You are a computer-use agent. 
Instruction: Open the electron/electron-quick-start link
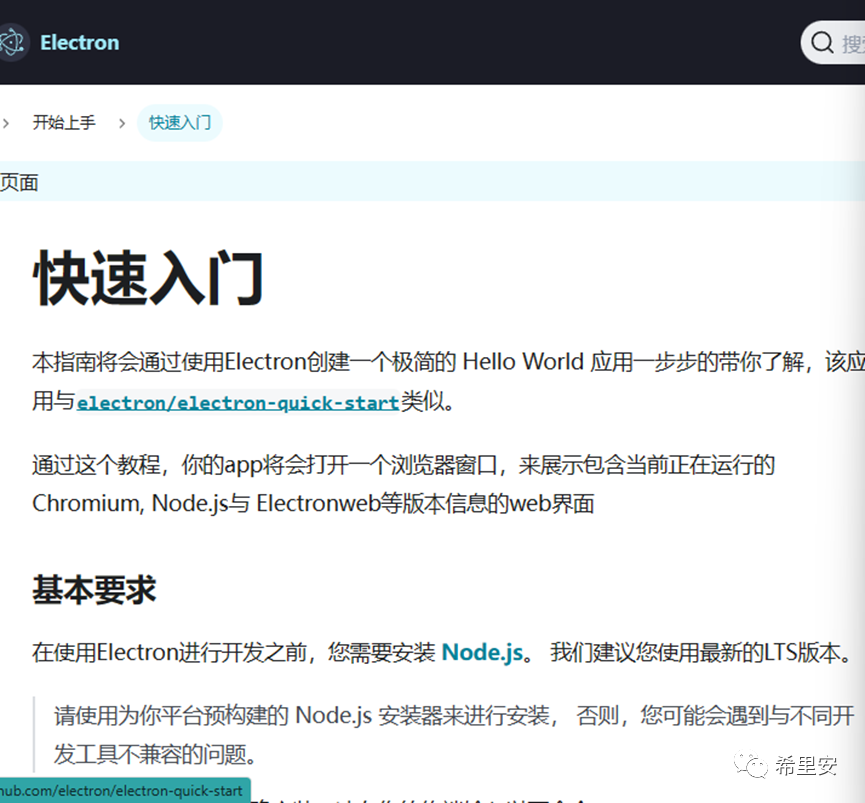tap(238, 402)
